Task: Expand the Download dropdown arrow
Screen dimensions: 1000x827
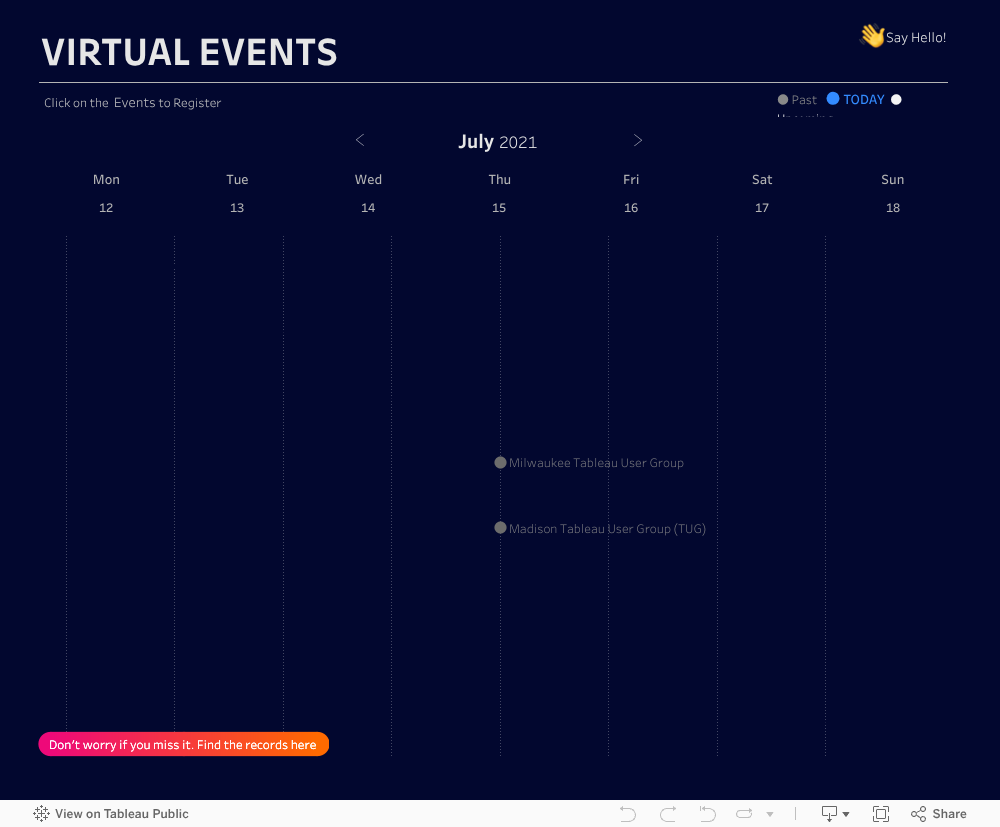Action: pos(846,814)
